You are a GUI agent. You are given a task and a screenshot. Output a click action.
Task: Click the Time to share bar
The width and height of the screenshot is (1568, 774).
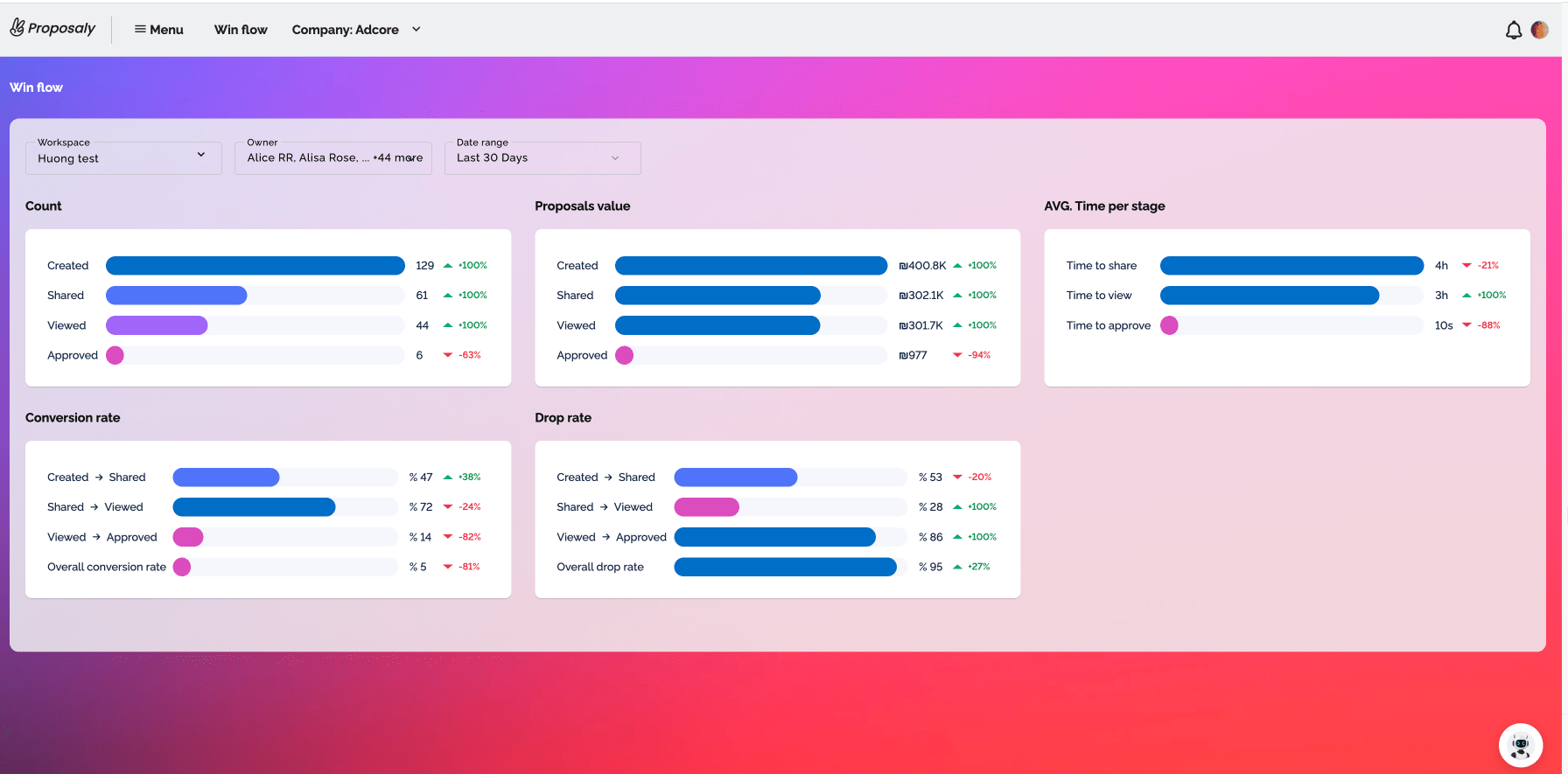click(1291, 266)
